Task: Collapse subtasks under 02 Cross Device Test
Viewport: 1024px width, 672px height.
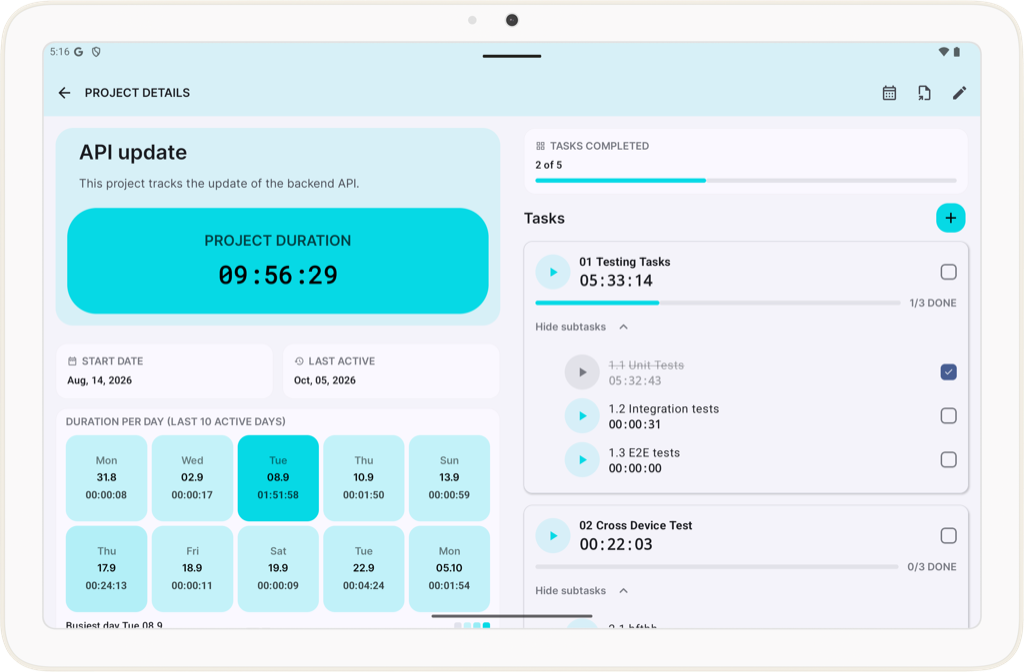Action: coord(582,590)
